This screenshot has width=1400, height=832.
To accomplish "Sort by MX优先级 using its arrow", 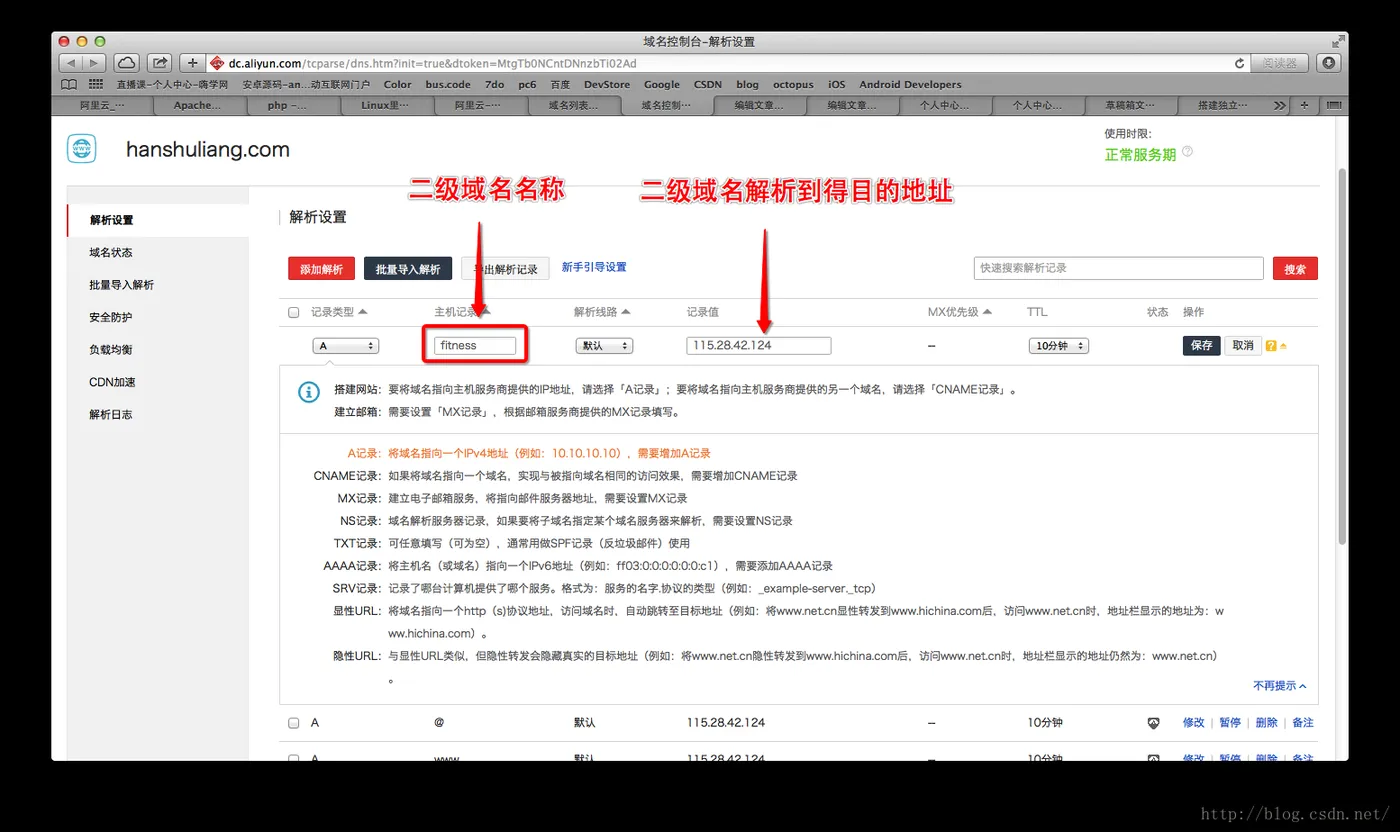I will point(987,312).
